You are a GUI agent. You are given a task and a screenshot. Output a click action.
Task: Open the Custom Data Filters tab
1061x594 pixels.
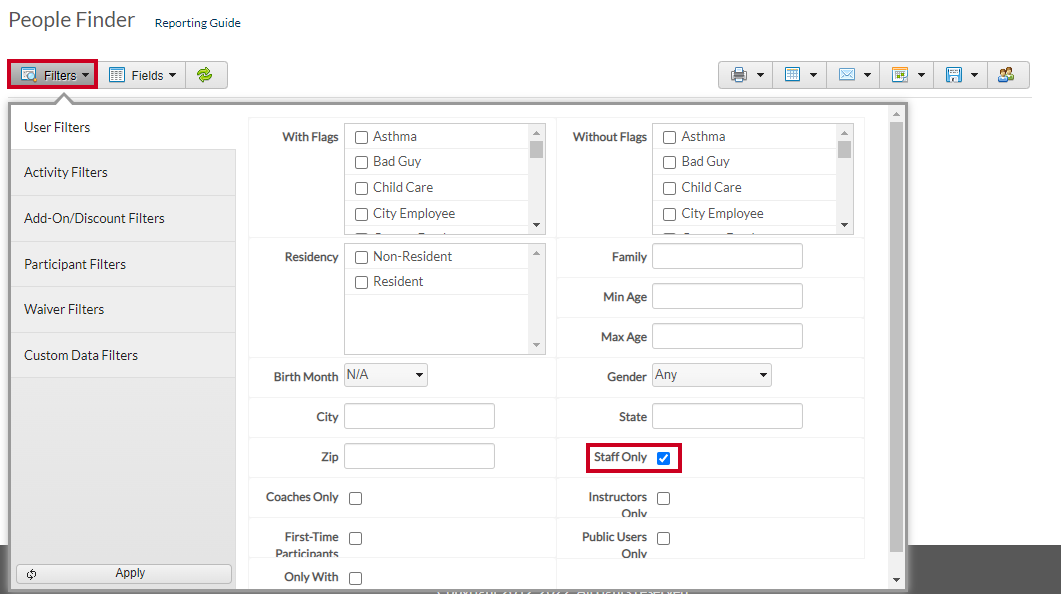click(123, 355)
